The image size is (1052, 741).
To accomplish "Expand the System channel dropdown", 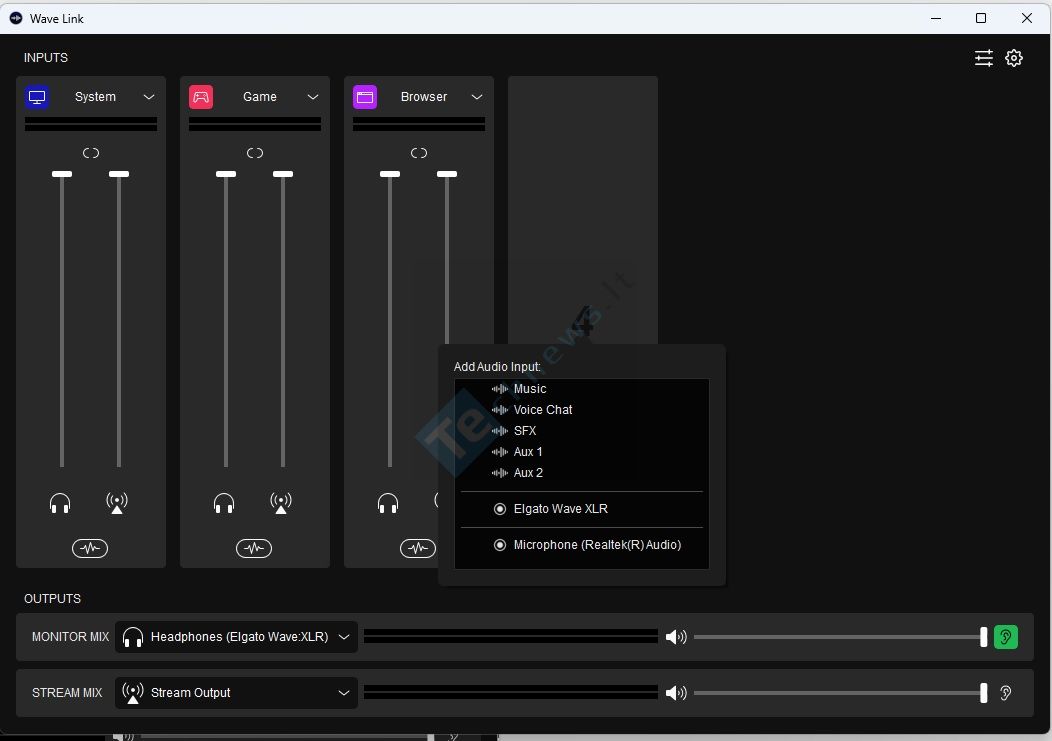I will [149, 97].
